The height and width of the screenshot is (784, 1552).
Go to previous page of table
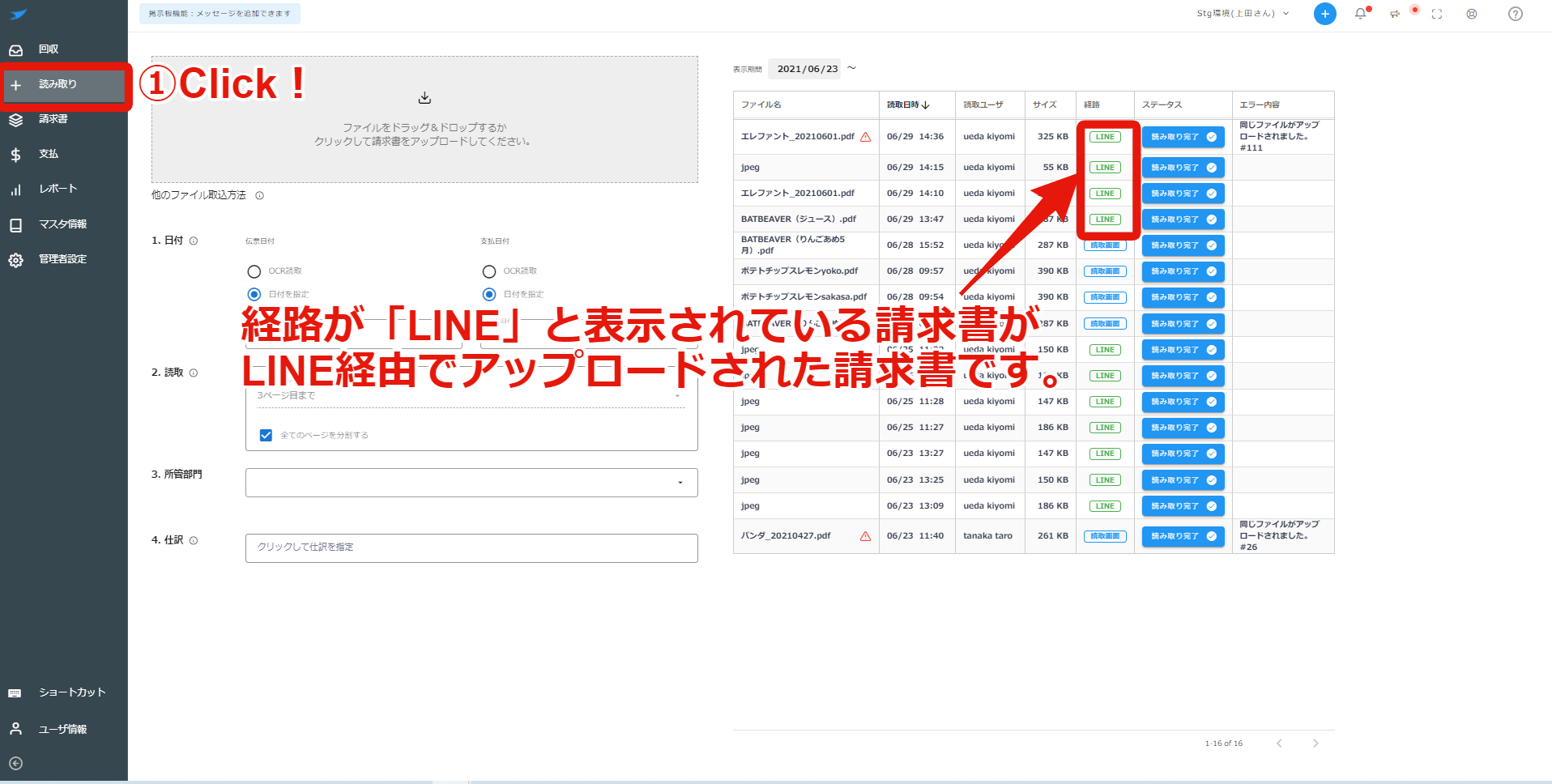click(x=1279, y=744)
